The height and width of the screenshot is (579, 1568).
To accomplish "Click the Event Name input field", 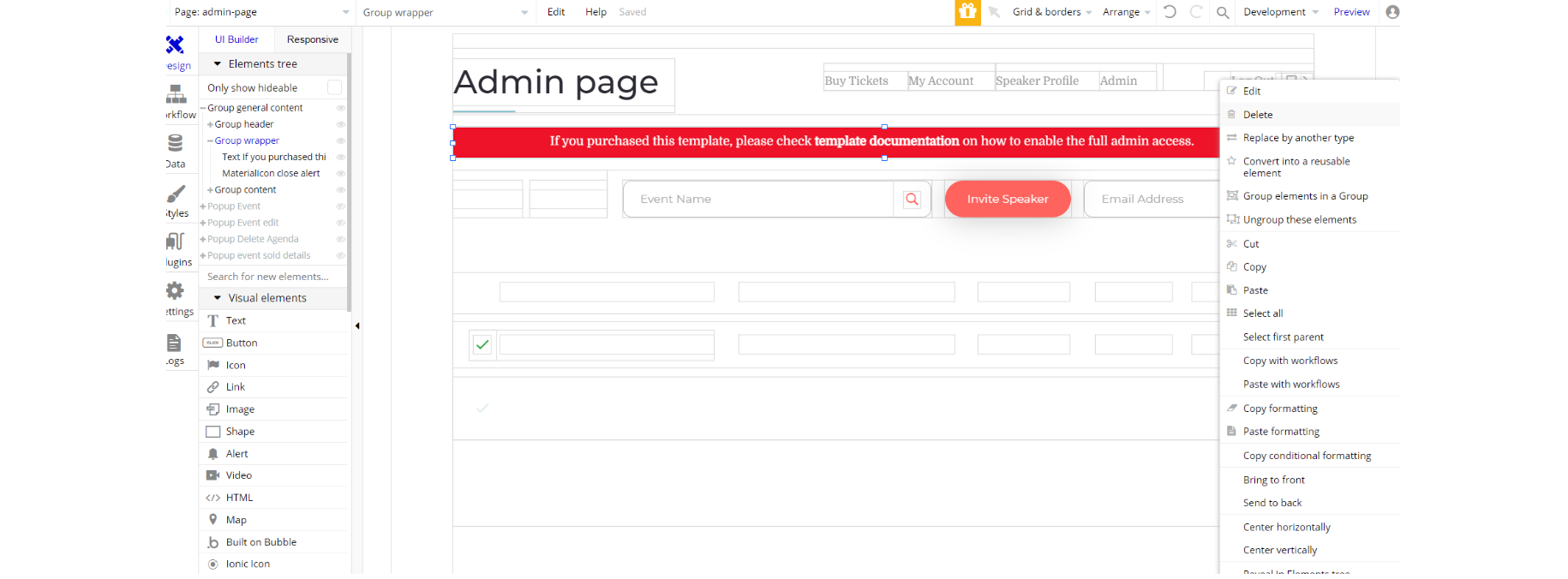I will pos(758,199).
